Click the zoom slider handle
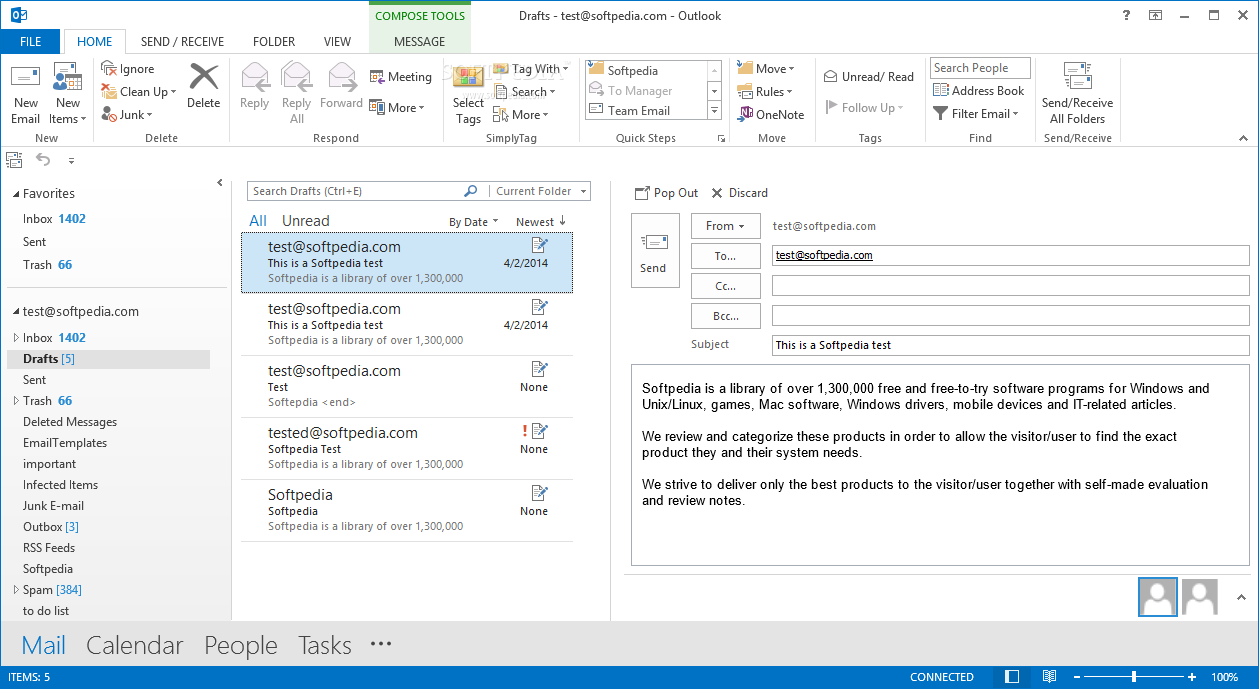The height and width of the screenshot is (689, 1259). coord(1134,677)
